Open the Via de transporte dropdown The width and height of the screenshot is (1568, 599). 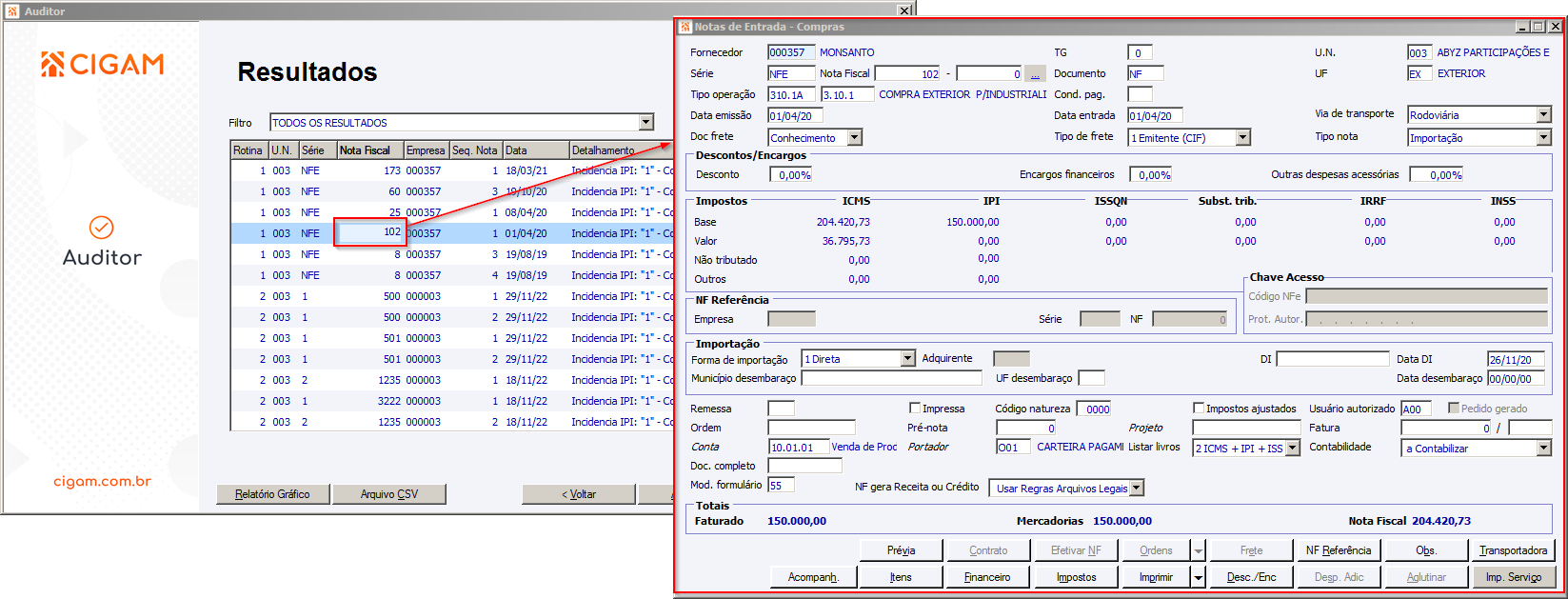pyautogui.click(x=1543, y=115)
